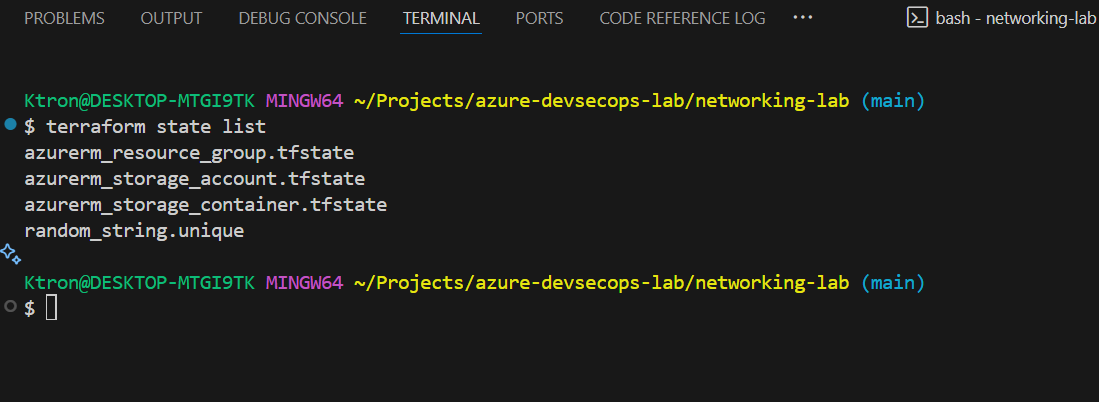The width and height of the screenshot is (1099, 402).
Task: Switch to the PROBLEMS tab
Action: pyautogui.click(x=64, y=18)
